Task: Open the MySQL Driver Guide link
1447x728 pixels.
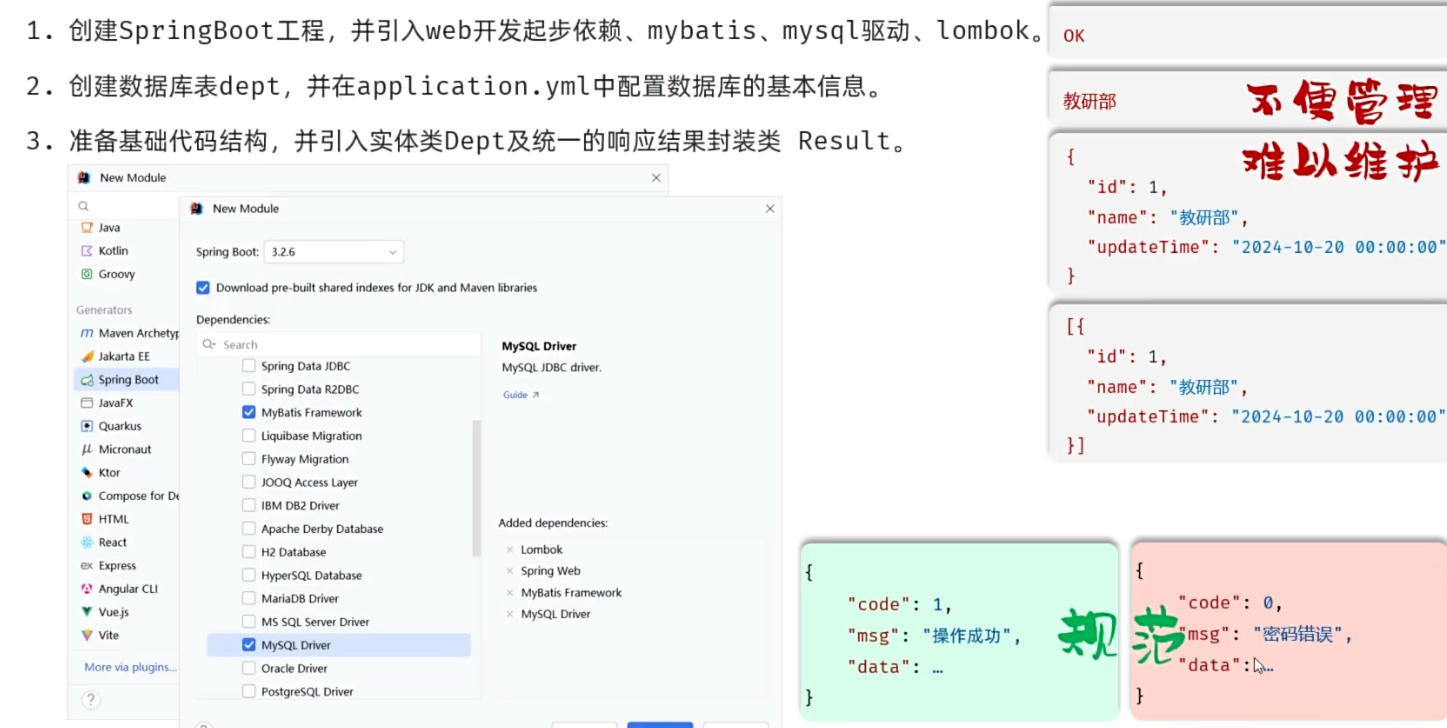Action: click(520, 395)
